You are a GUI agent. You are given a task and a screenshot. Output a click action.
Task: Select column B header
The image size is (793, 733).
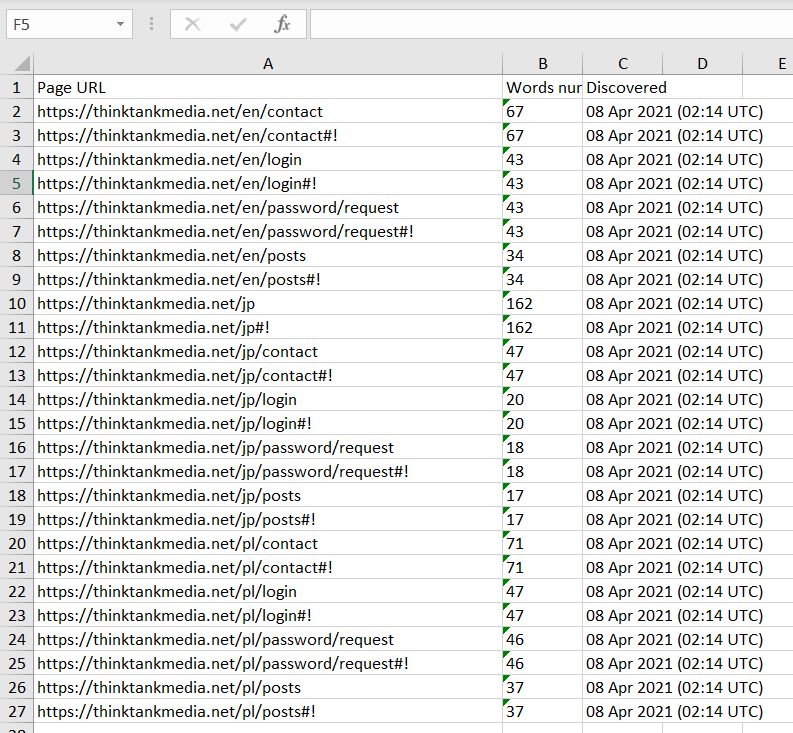[x=543, y=64]
